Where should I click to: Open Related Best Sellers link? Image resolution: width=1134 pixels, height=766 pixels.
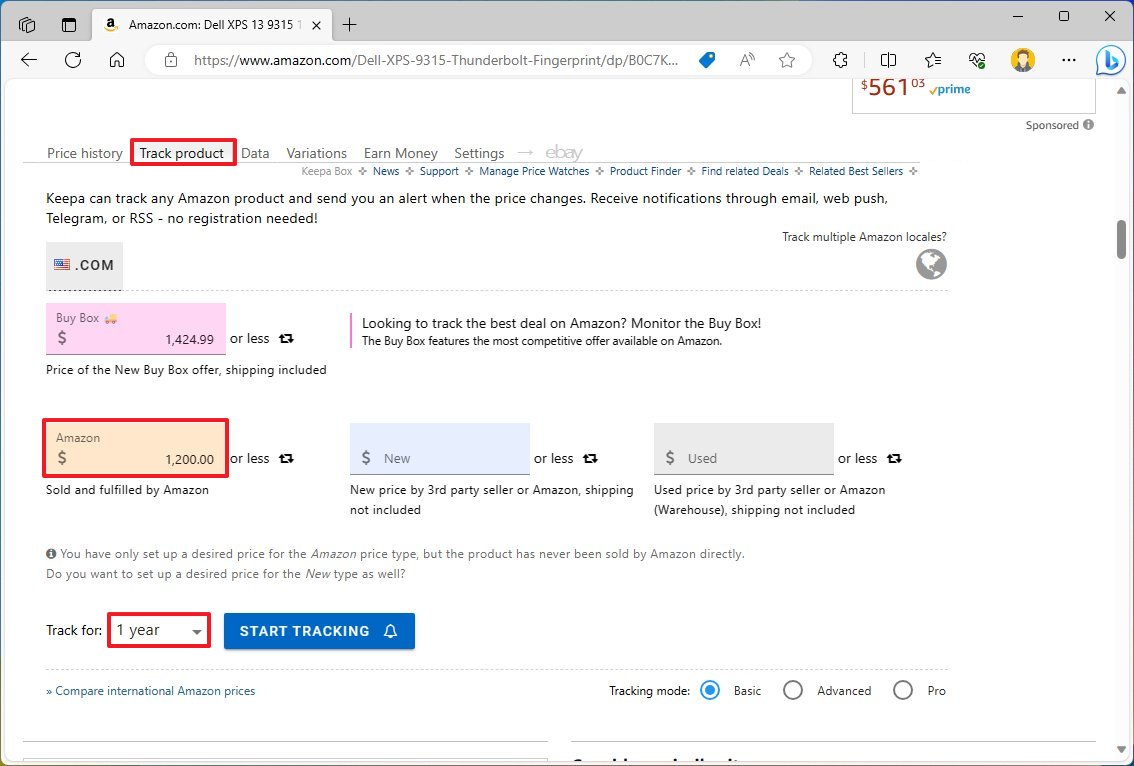[856, 171]
